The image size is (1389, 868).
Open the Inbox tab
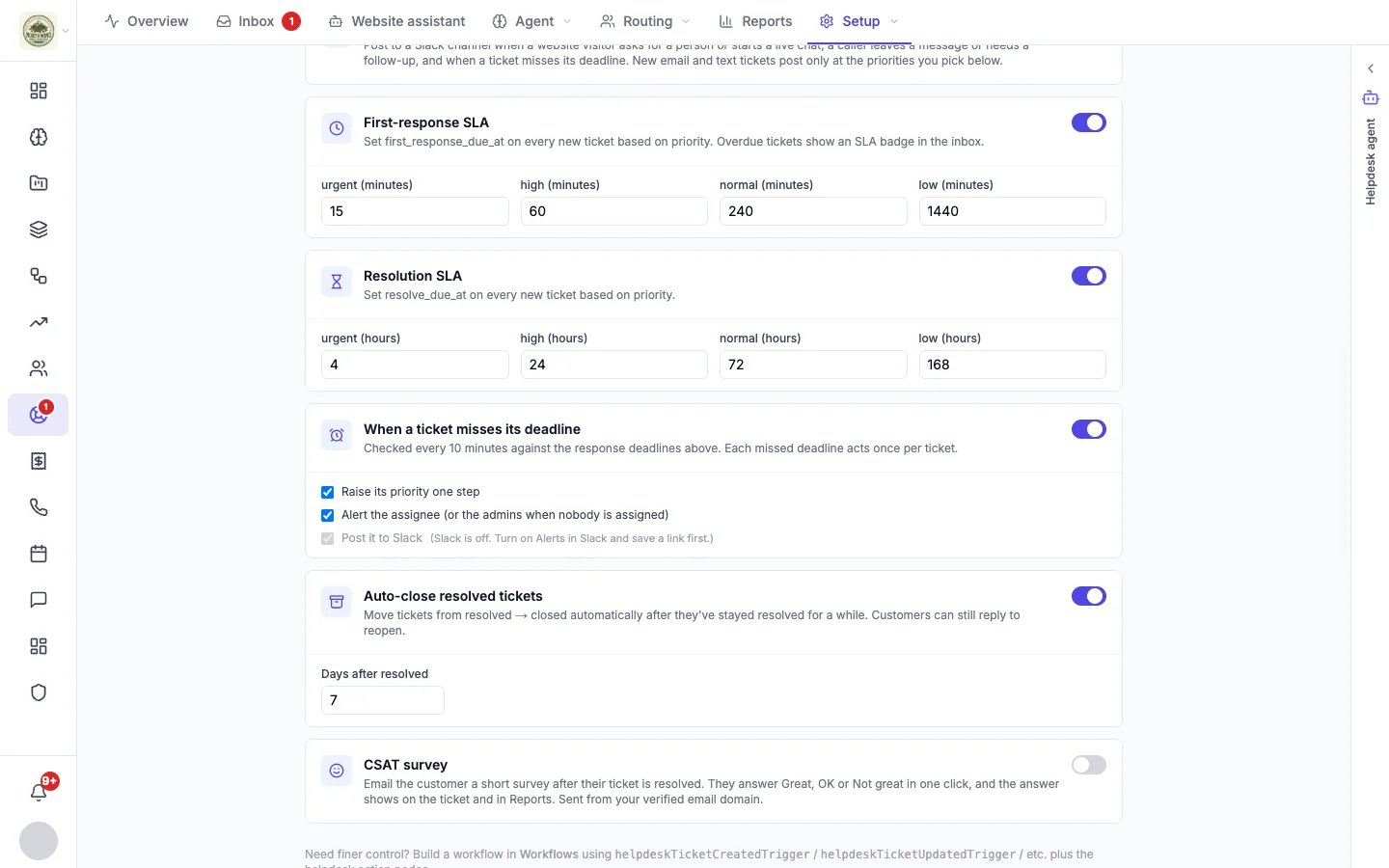(x=258, y=21)
